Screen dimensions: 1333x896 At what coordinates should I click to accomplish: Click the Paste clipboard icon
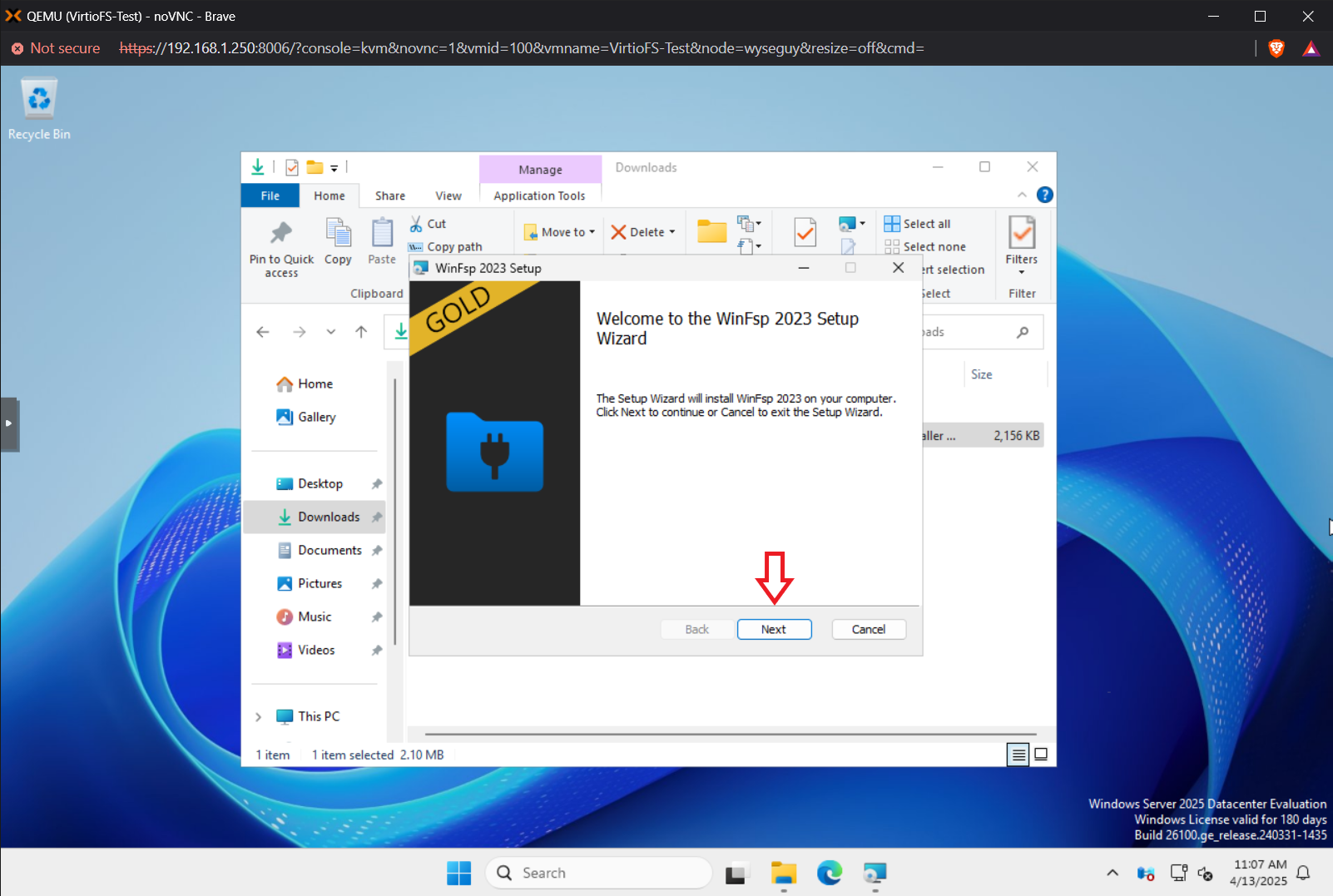pyautogui.click(x=382, y=232)
